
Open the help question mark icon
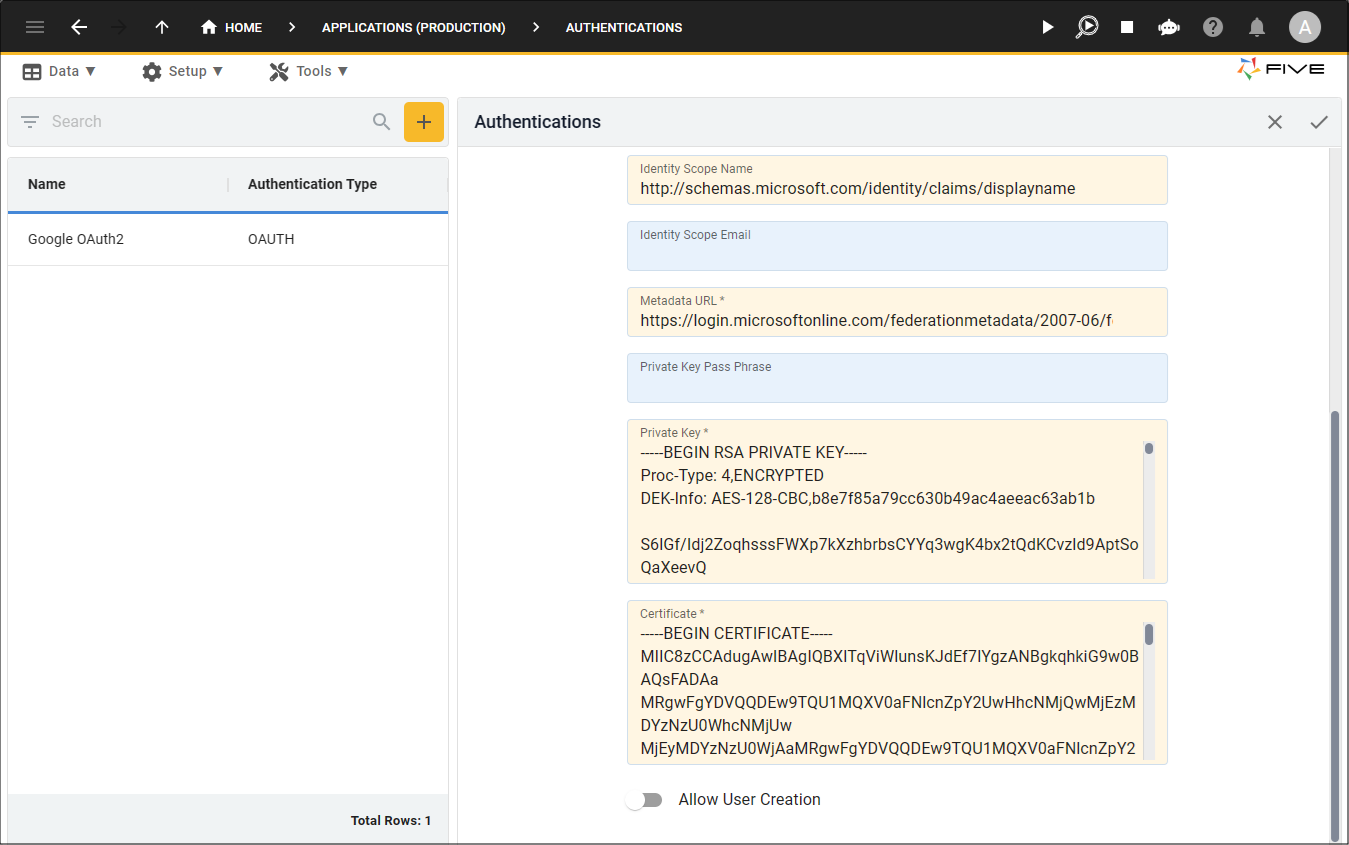coord(1213,27)
